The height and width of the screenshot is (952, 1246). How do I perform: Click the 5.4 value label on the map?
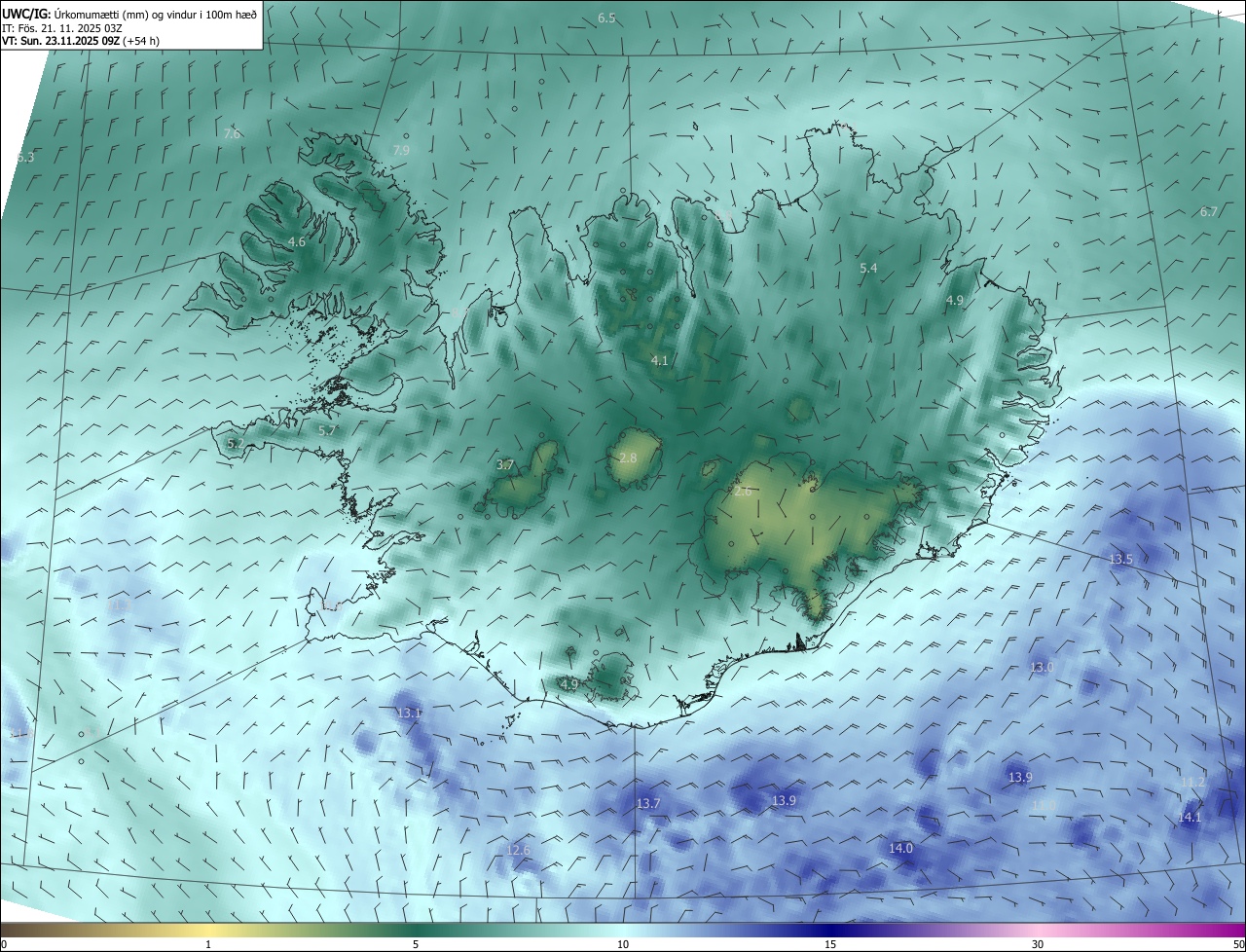pos(868,268)
